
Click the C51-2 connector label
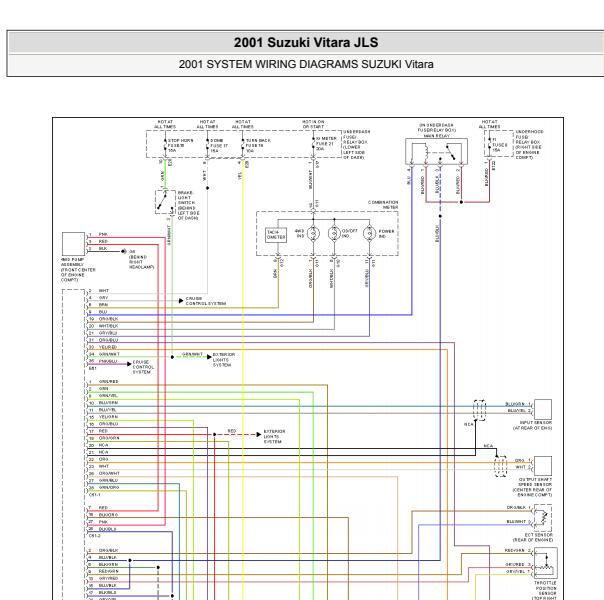point(95,536)
